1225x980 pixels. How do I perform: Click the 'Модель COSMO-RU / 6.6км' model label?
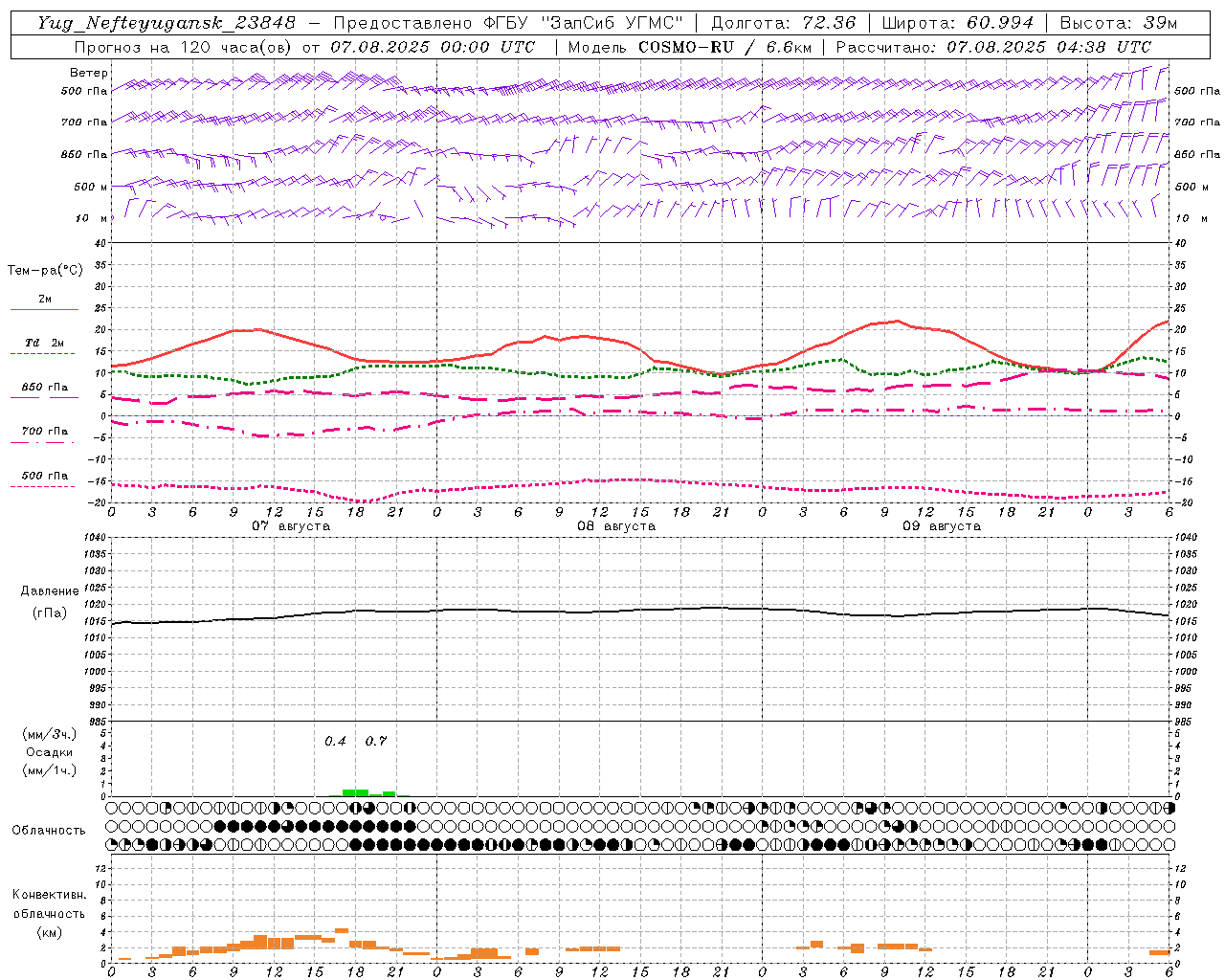coord(689,47)
